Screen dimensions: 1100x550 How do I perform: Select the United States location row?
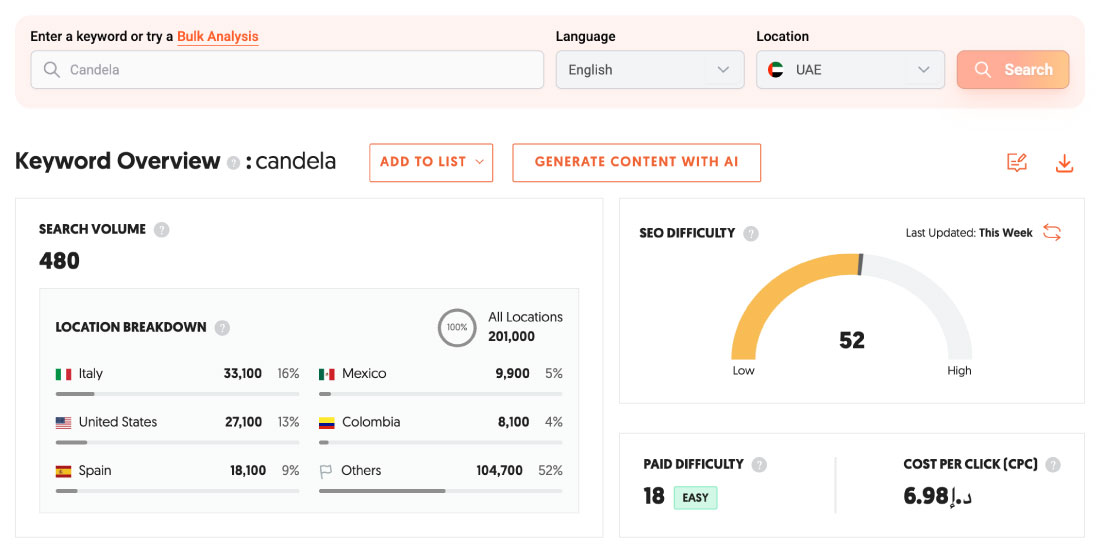(177, 423)
